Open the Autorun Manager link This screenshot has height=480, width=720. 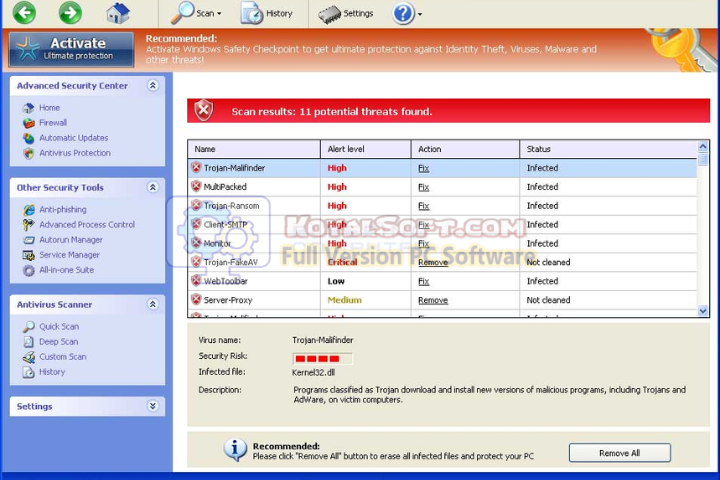click(x=71, y=240)
